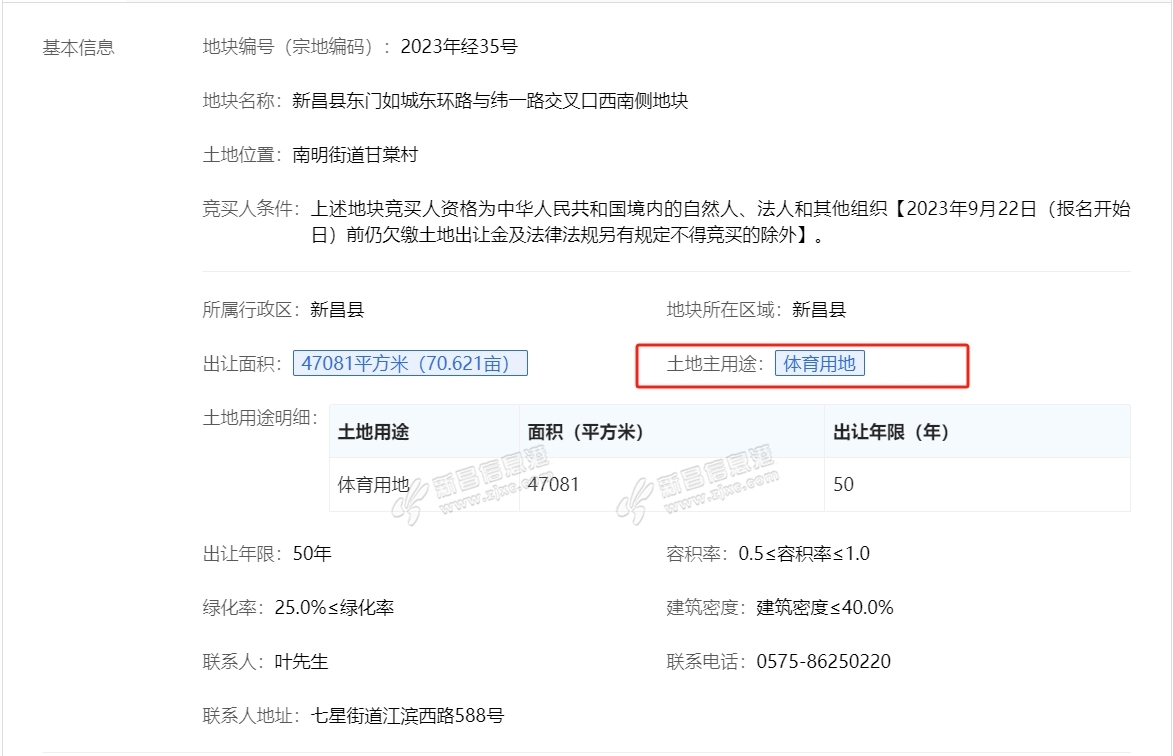Click the 47081平方米 highlighted area tag
This screenshot has width=1173, height=756.
pyautogui.click(x=410, y=363)
